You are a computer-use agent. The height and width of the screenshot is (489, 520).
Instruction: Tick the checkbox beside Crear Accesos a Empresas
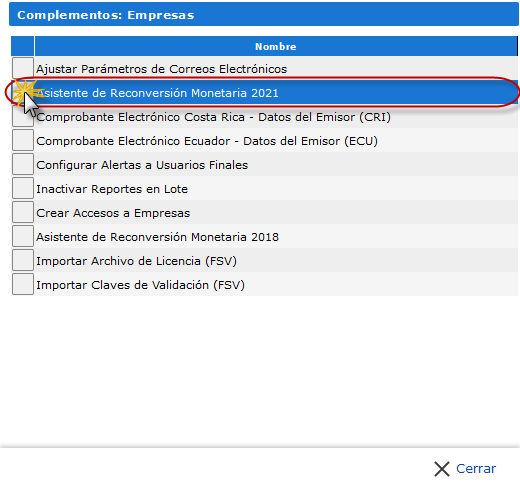coord(23,212)
